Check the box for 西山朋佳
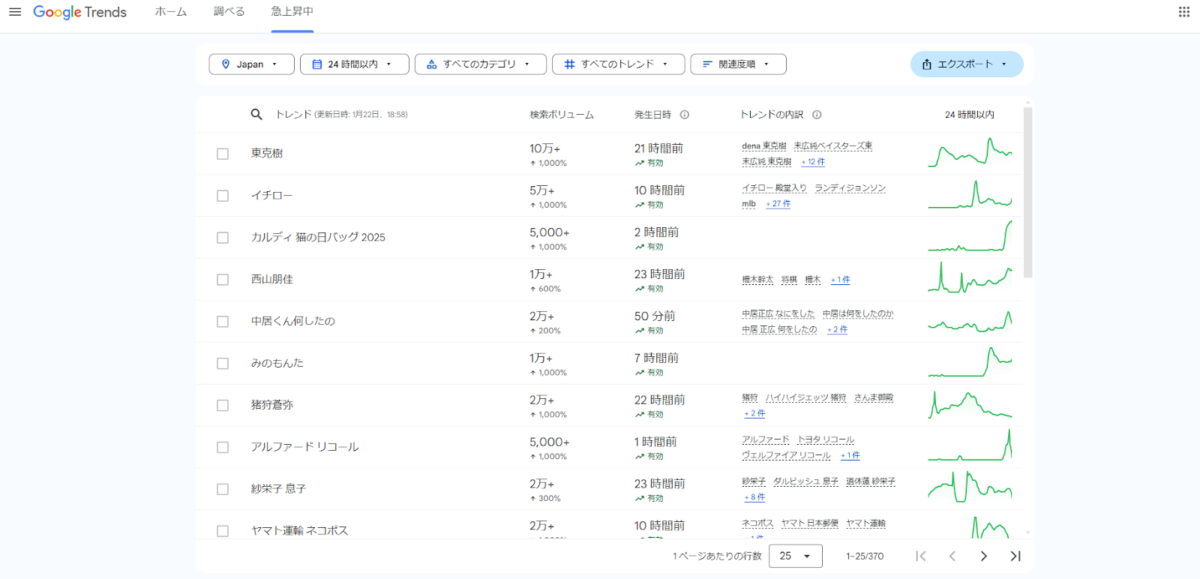The width and height of the screenshot is (1200, 579). (223, 280)
